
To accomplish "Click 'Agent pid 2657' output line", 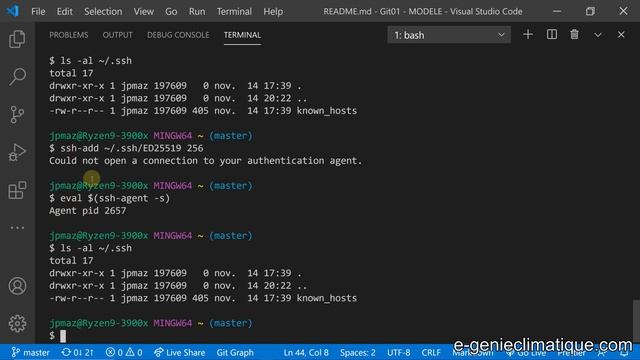I will point(87,211).
